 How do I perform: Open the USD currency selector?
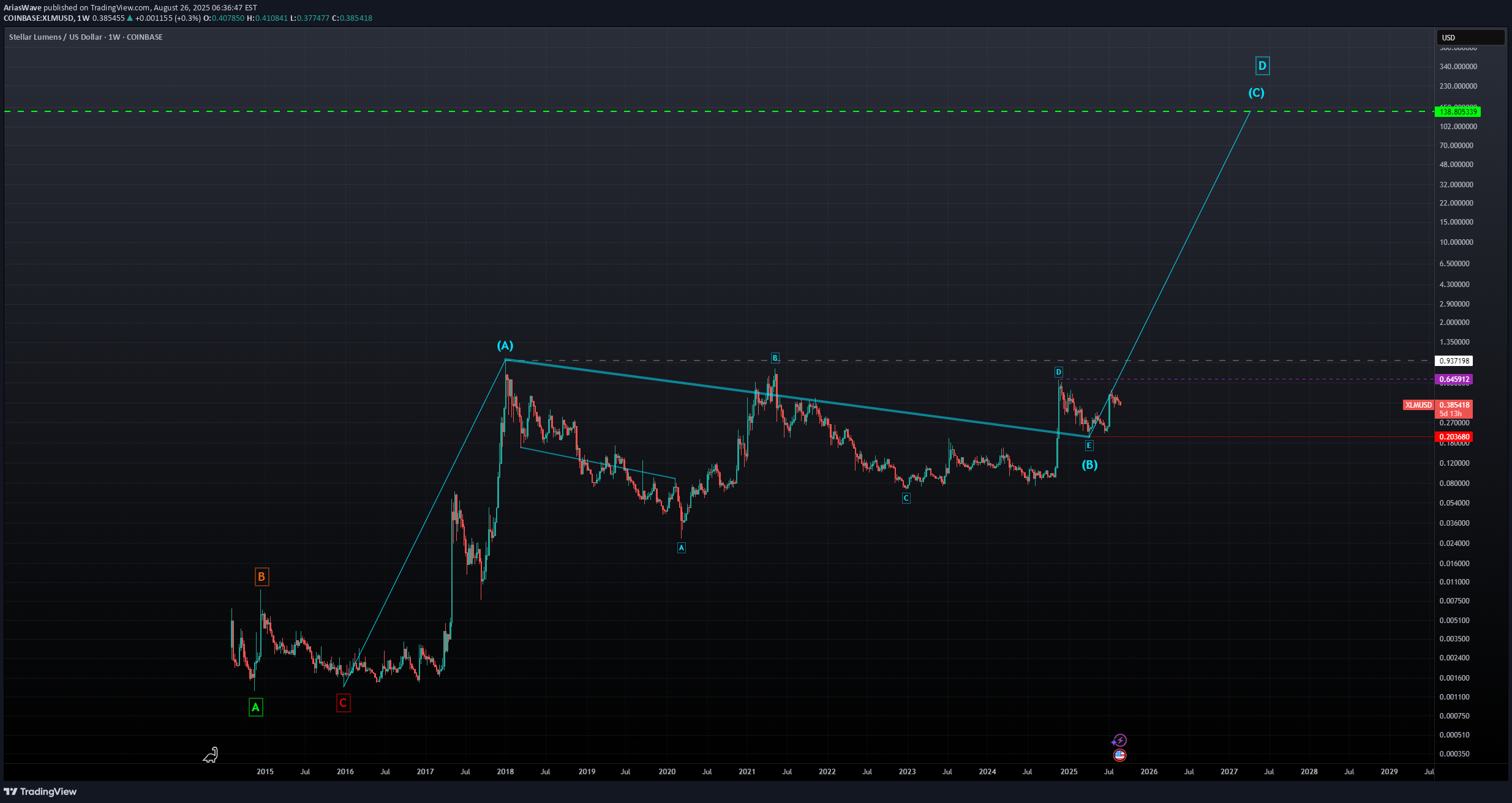1470,37
